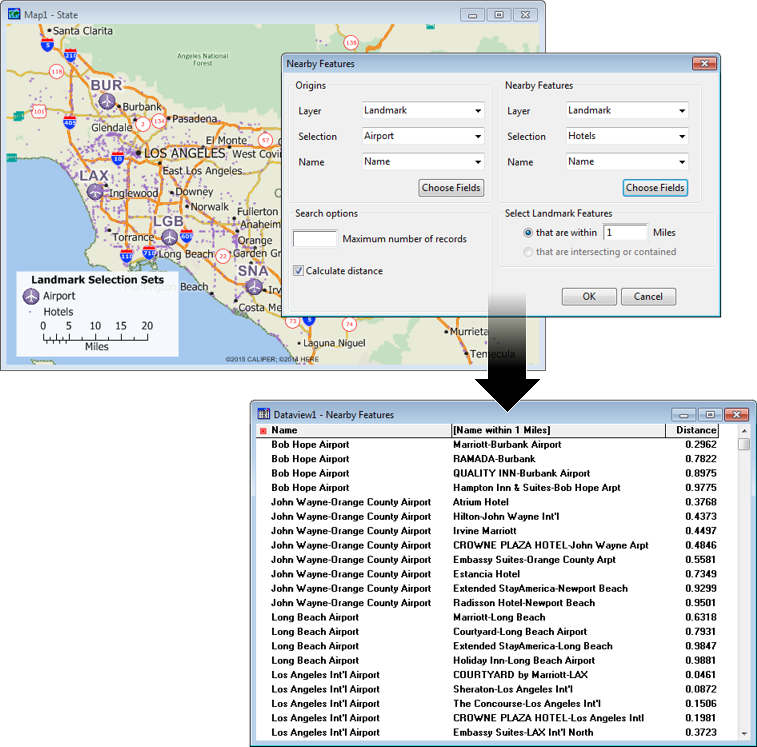Select the 'that are within' radio button

[x=528, y=232]
